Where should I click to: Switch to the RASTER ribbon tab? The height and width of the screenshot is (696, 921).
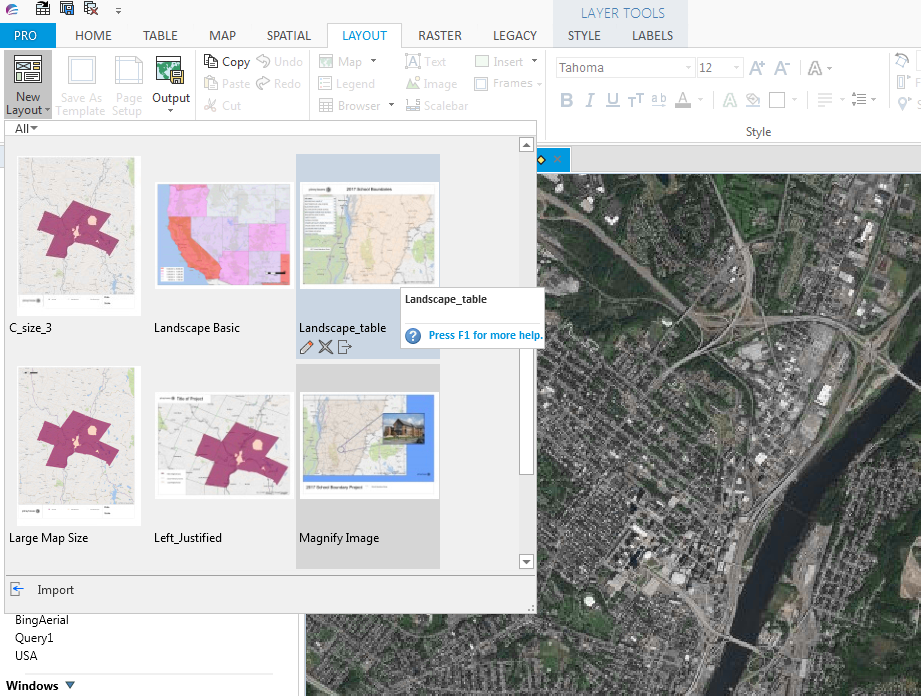[440, 35]
